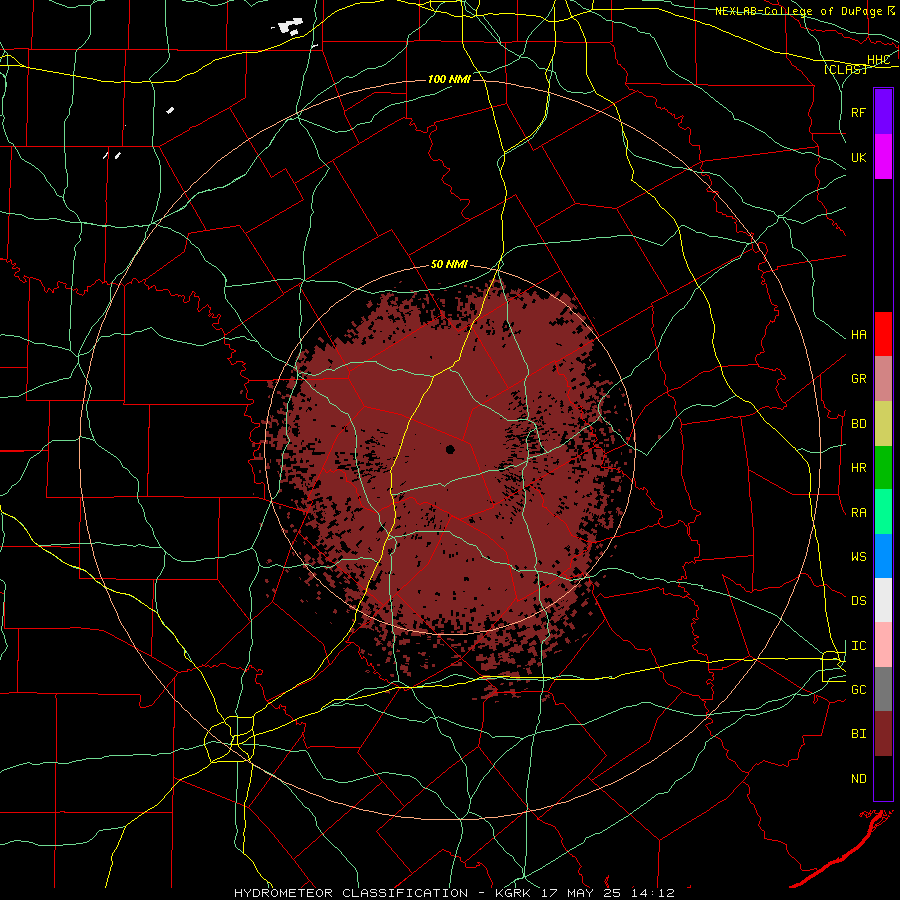Click the HA legend label
The width and height of the screenshot is (900, 900).
tap(858, 335)
